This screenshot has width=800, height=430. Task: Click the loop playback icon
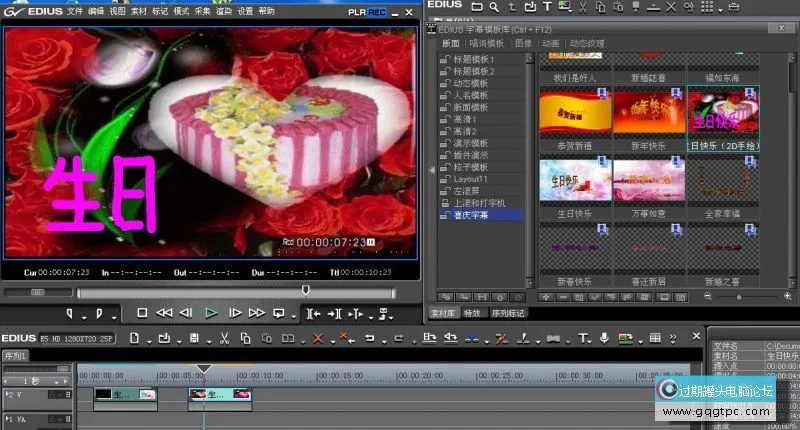(x=279, y=313)
